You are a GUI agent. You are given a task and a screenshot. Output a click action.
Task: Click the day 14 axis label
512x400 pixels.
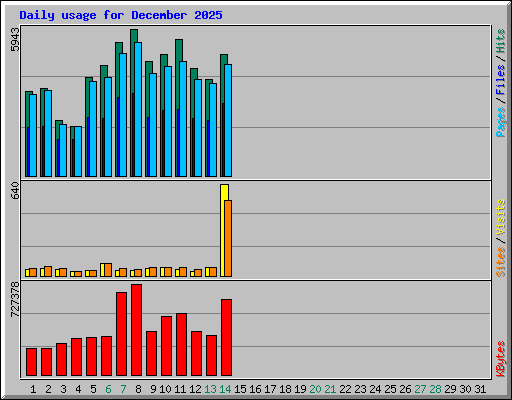pos(225,389)
